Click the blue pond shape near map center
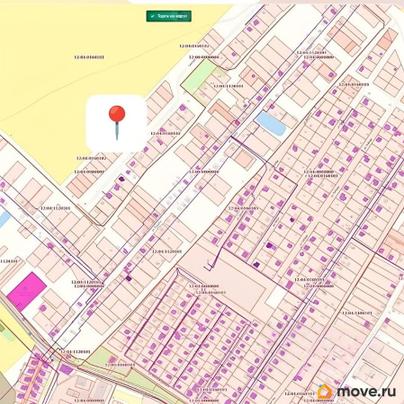Screen dimensions: 404x404 click(271, 123)
